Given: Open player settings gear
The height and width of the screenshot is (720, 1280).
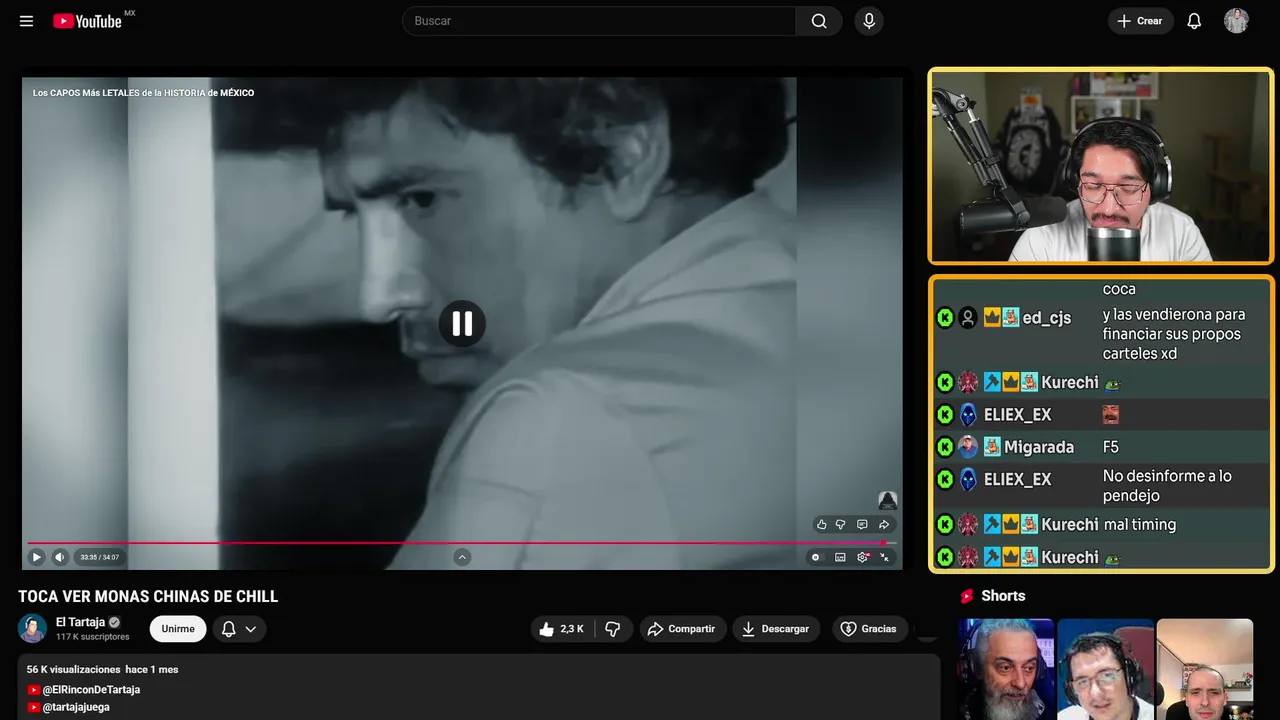Looking at the screenshot, I should (863, 557).
